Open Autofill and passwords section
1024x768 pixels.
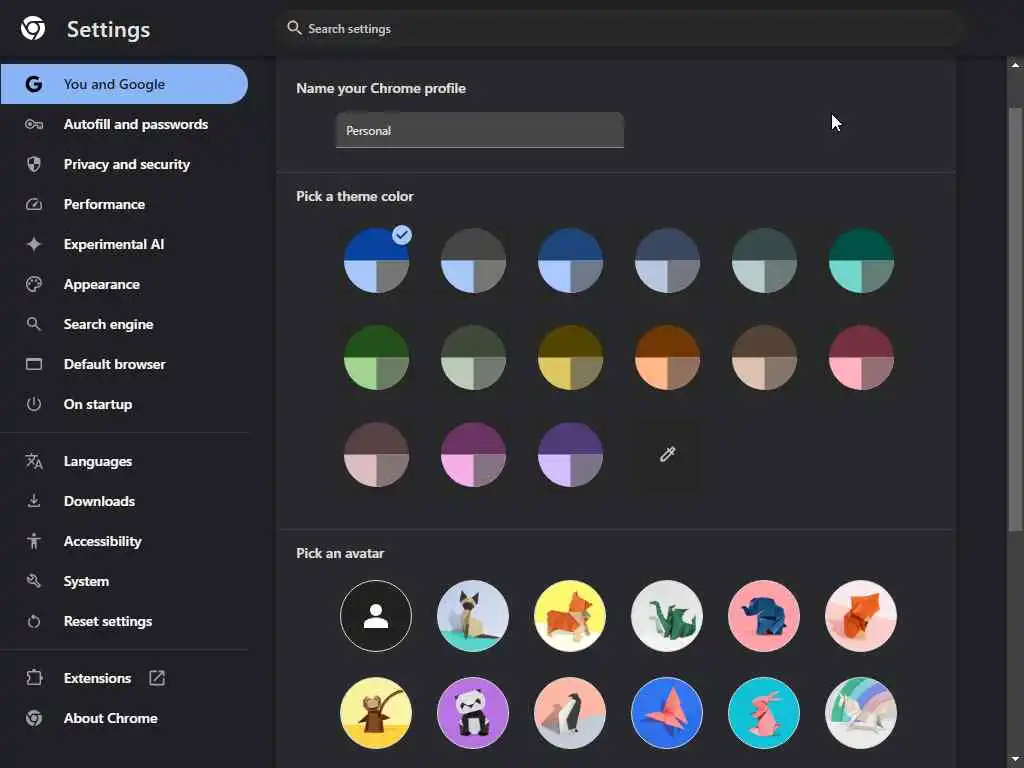point(124,124)
